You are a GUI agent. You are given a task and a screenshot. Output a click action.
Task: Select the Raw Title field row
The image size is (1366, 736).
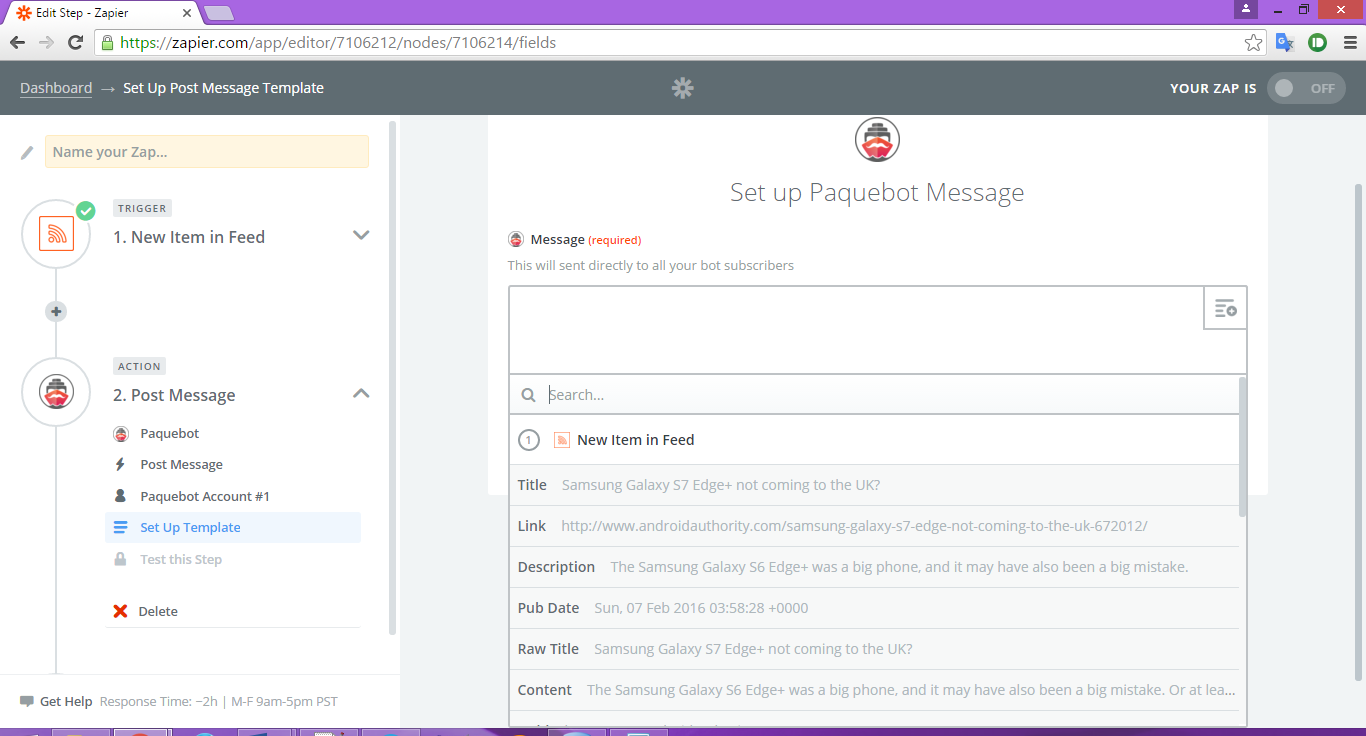tap(874, 649)
